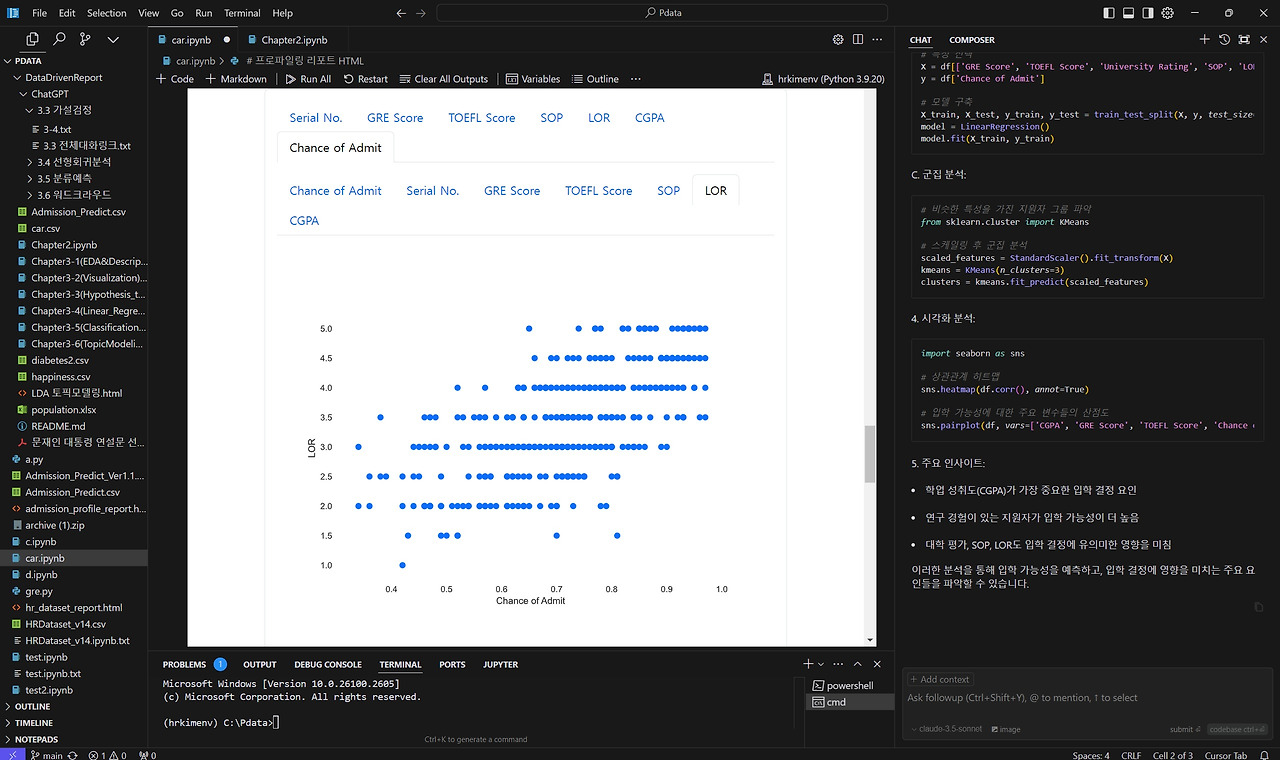This screenshot has height=760, width=1280.
Task: Switch to the Chapter2.ipynb editor tab
Action: (294, 40)
